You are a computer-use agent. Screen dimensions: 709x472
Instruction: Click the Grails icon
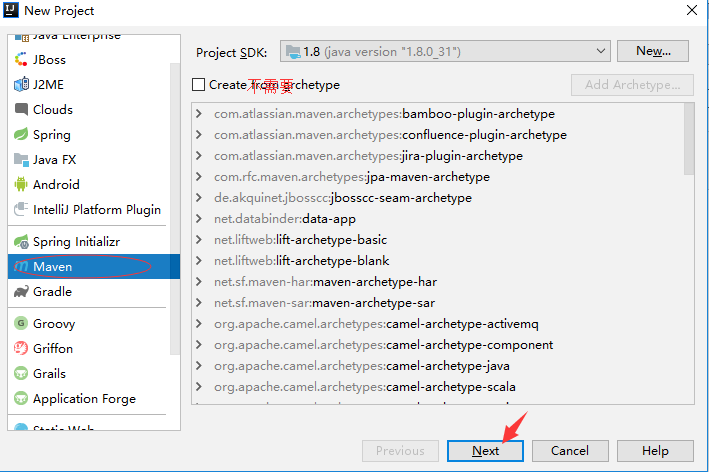coord(21,373)
